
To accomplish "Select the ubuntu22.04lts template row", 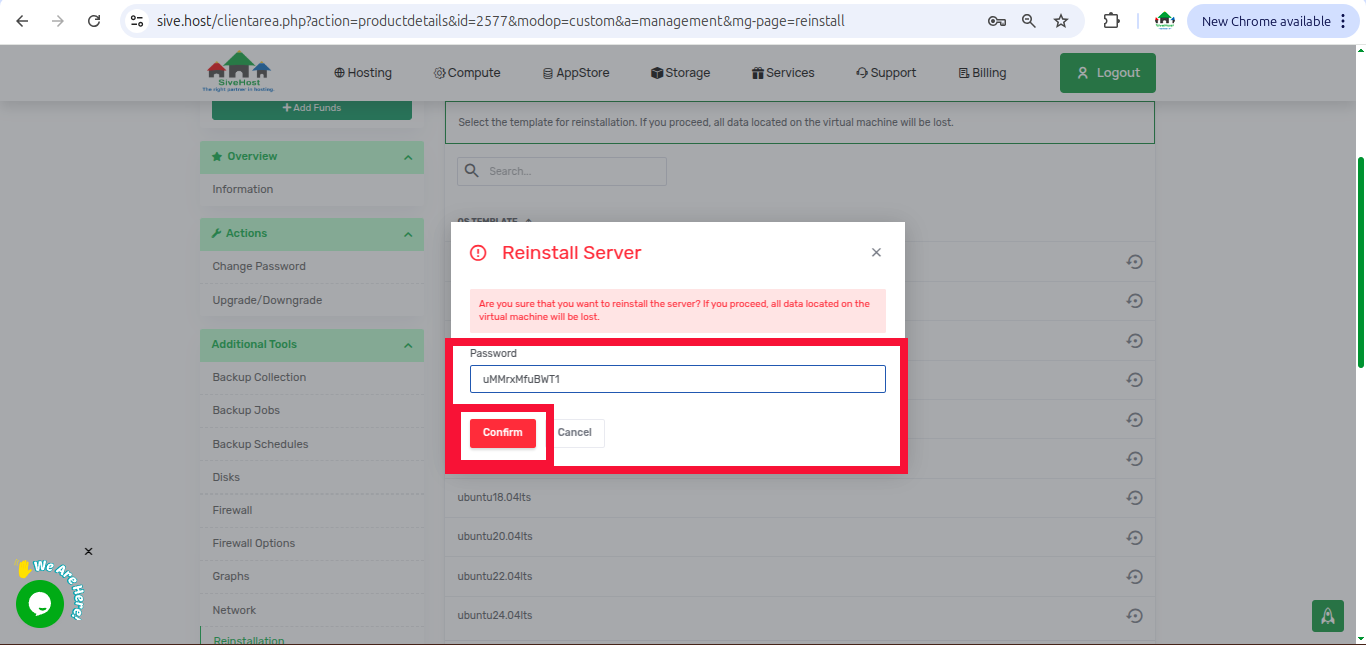I will (800, 577).
